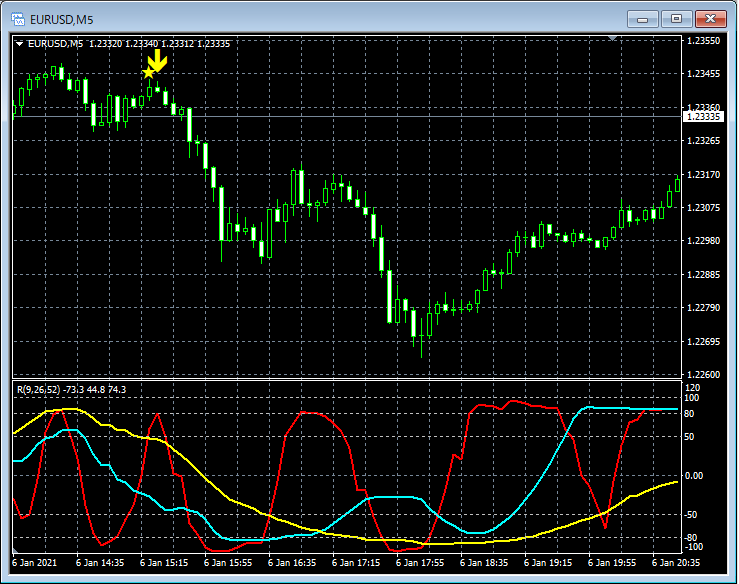The height and width of the screenshot is (584, 739).
Task: Click the 1.22600 price scale label
Action: pos(703,375)
